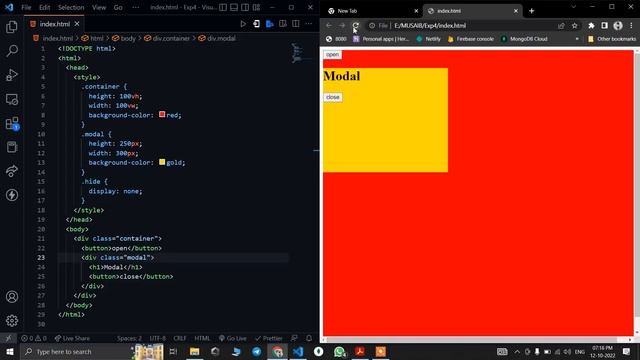Change the HTML language mode
This screenshot has width=640, height=360.
pyautogui.click(x=202, y=338)
